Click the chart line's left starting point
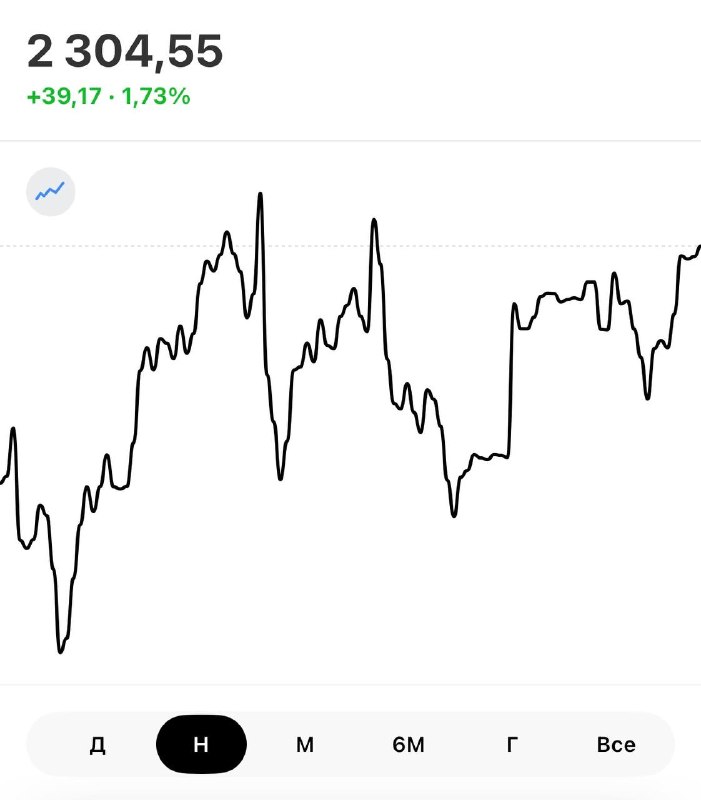This screenshot has height=800, width=701. point(2,482)
